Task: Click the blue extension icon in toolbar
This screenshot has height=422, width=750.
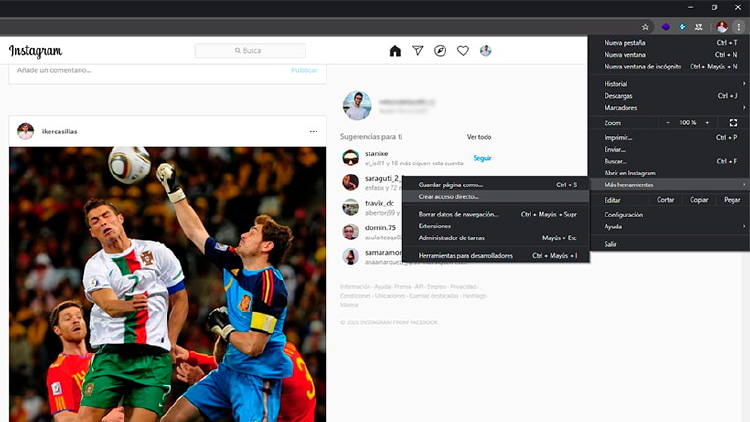Action: click(x=683, y=27)
